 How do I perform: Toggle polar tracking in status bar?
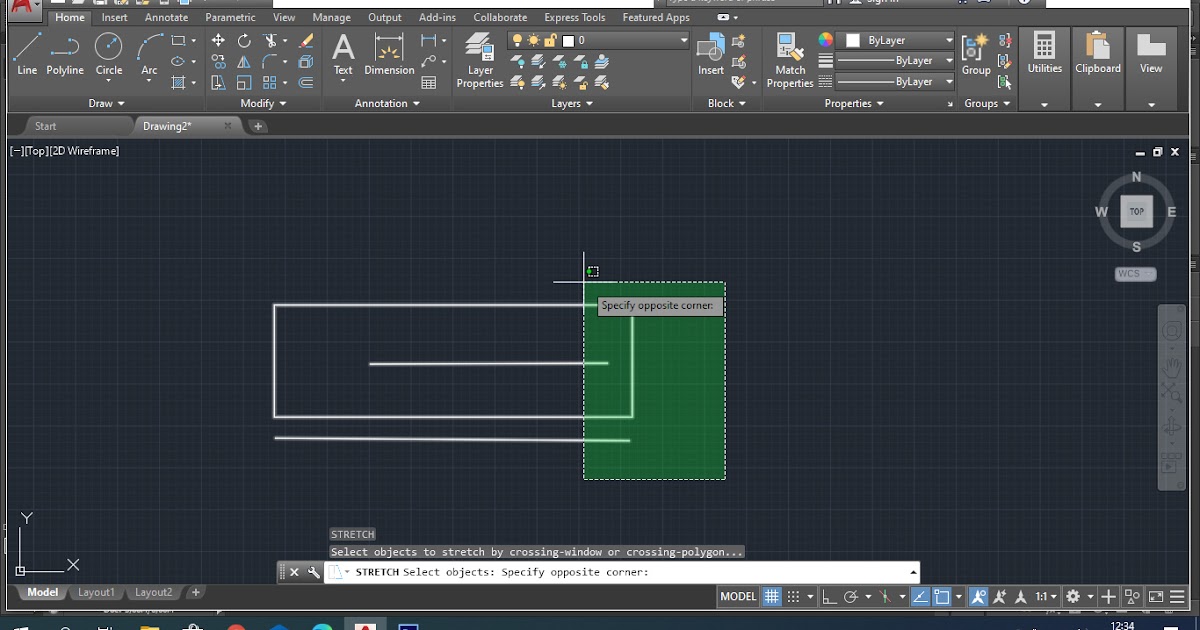pyautogui.click(x=851, y=597)
